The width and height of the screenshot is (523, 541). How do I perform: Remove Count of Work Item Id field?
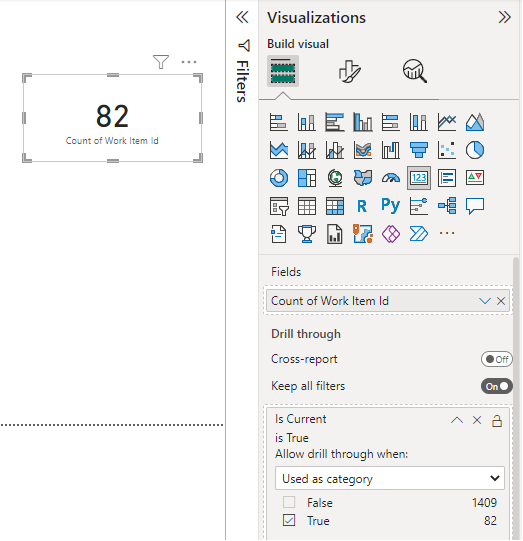tap(501, 301)
